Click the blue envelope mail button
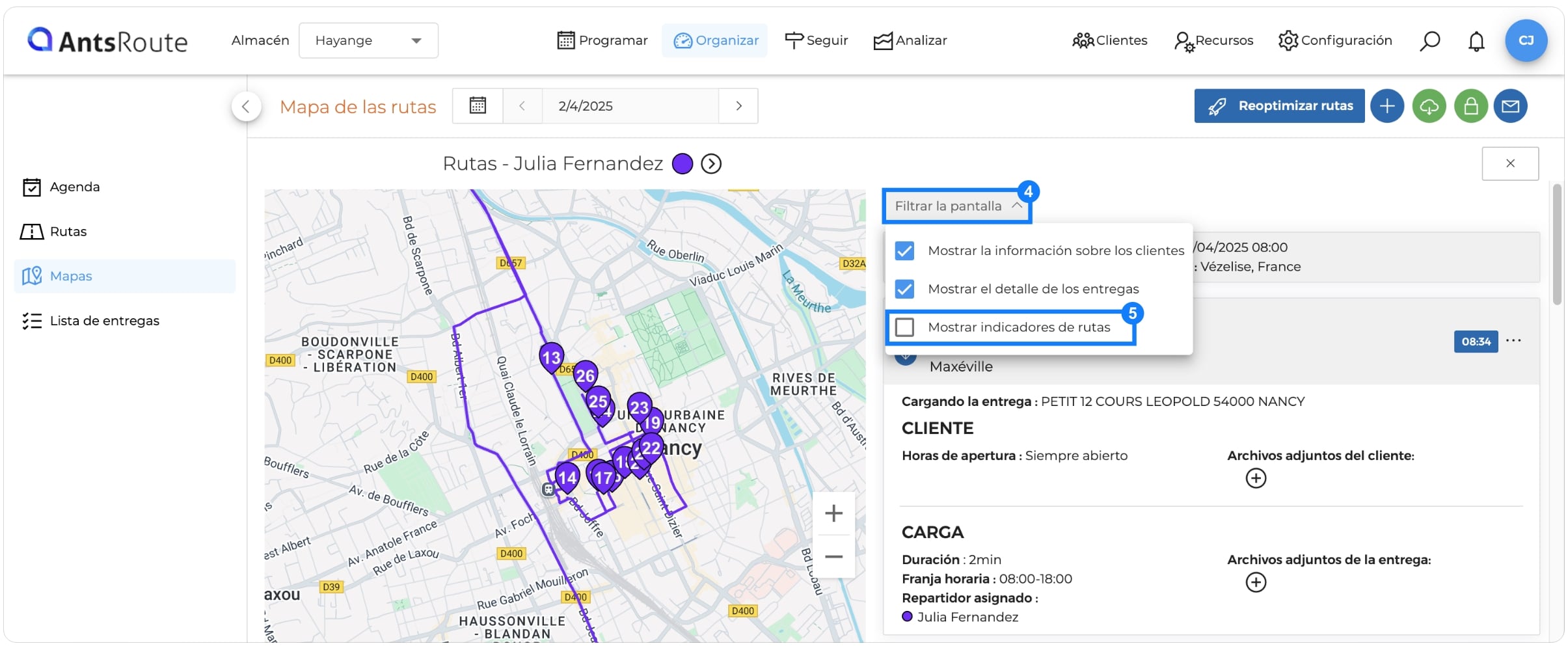This screenshot has height=648, width=1568. pos(1510,105)
